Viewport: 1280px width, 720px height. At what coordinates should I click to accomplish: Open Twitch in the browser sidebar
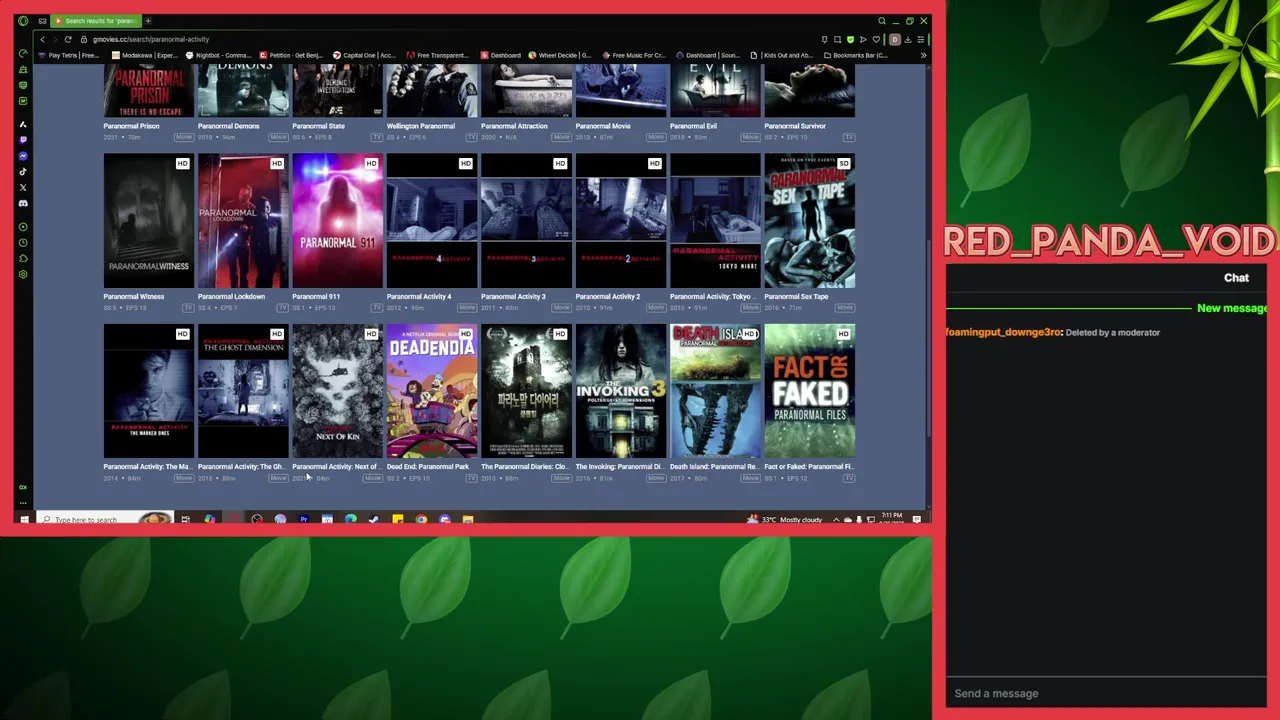pos(23,140)
